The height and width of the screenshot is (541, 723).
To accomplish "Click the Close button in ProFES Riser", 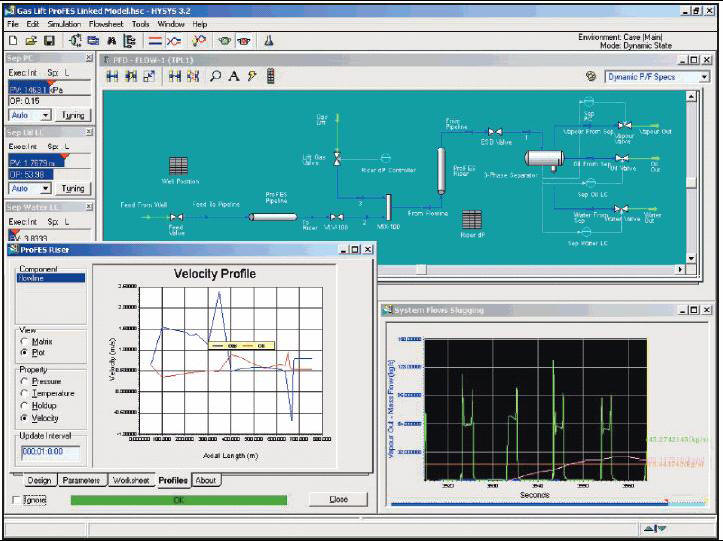I will (x=338, y=499).
